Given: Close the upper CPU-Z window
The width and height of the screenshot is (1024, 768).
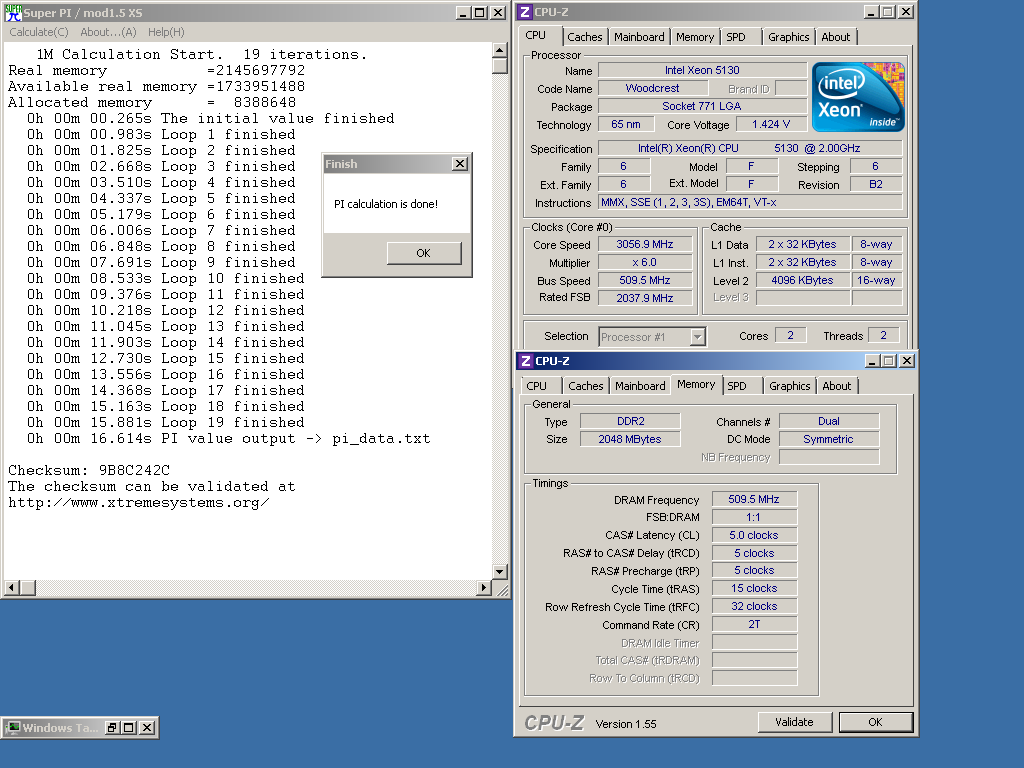Looking at the screenshot, I should click(906, 12).
